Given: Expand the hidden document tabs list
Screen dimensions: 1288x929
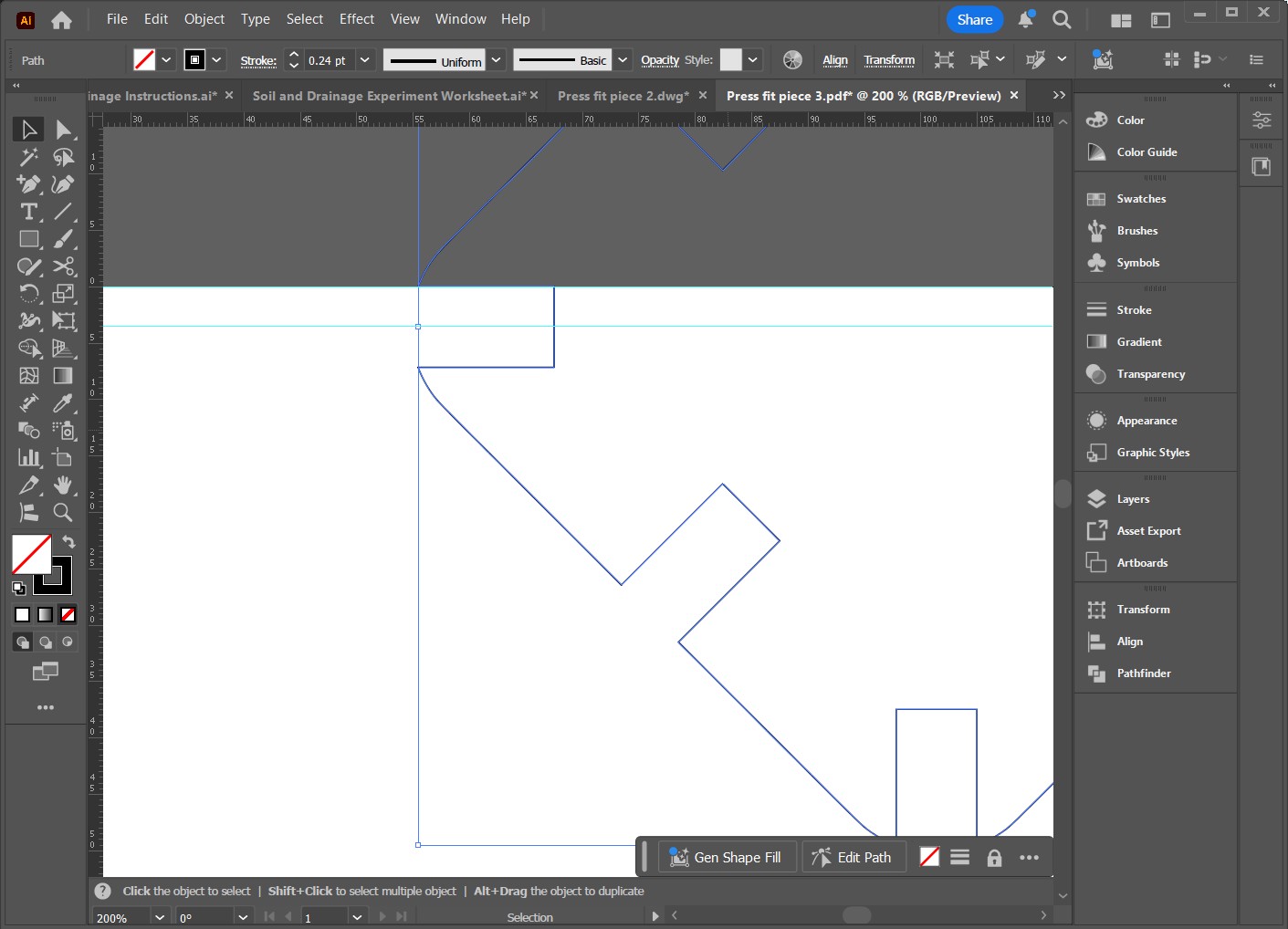Looking at the screenshot, I should point(1059,95).
